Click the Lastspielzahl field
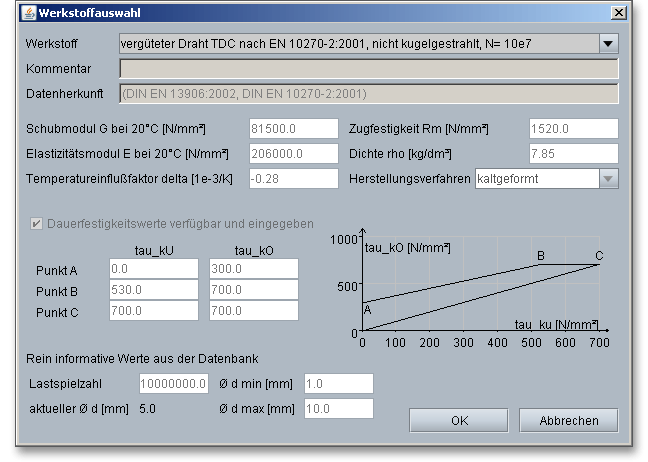 (173, 384)
